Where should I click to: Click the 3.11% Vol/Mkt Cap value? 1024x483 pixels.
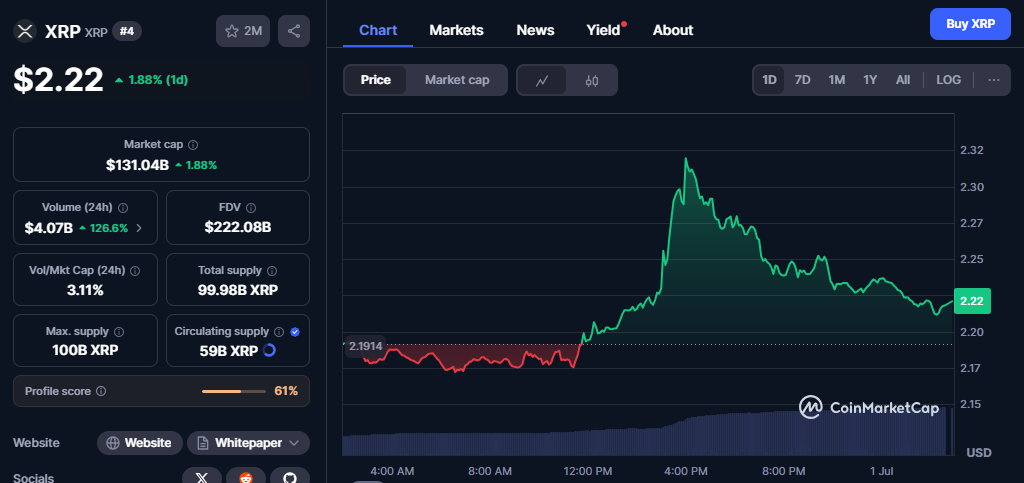pos(85,290)
